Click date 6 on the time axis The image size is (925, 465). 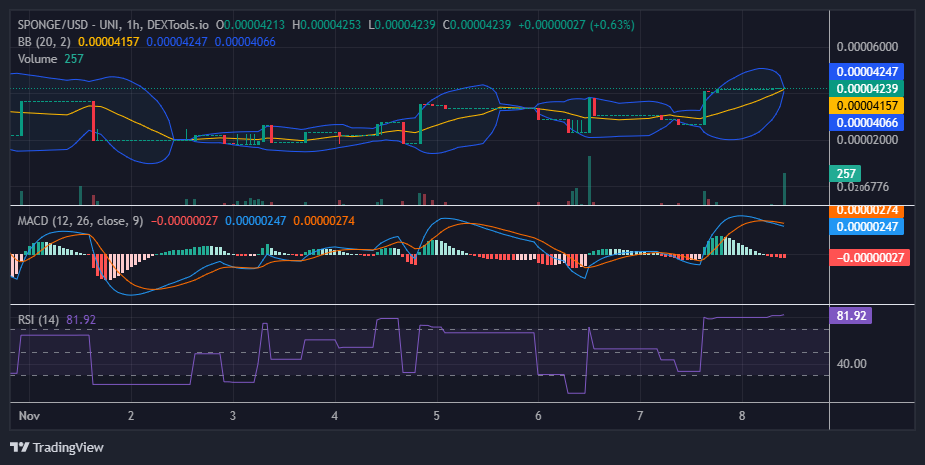click(538, 416)
